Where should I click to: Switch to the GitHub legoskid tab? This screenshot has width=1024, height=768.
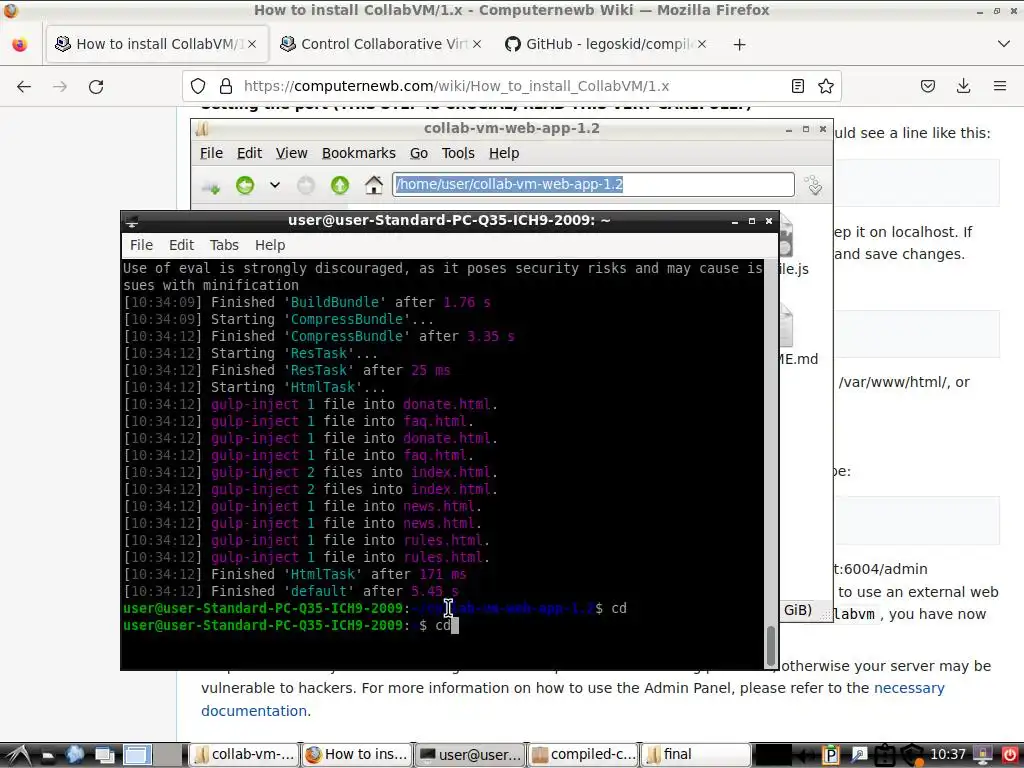click(x=605, y=44)
